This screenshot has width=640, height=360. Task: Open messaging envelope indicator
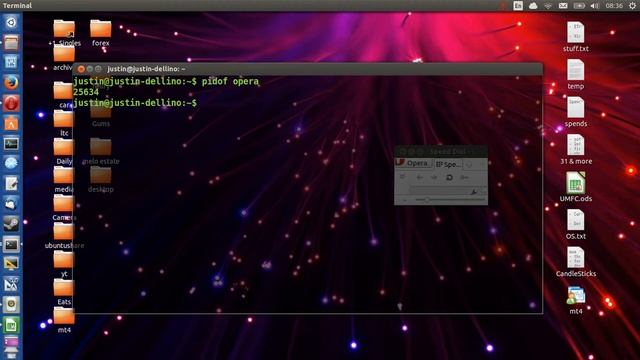[563, 5]
